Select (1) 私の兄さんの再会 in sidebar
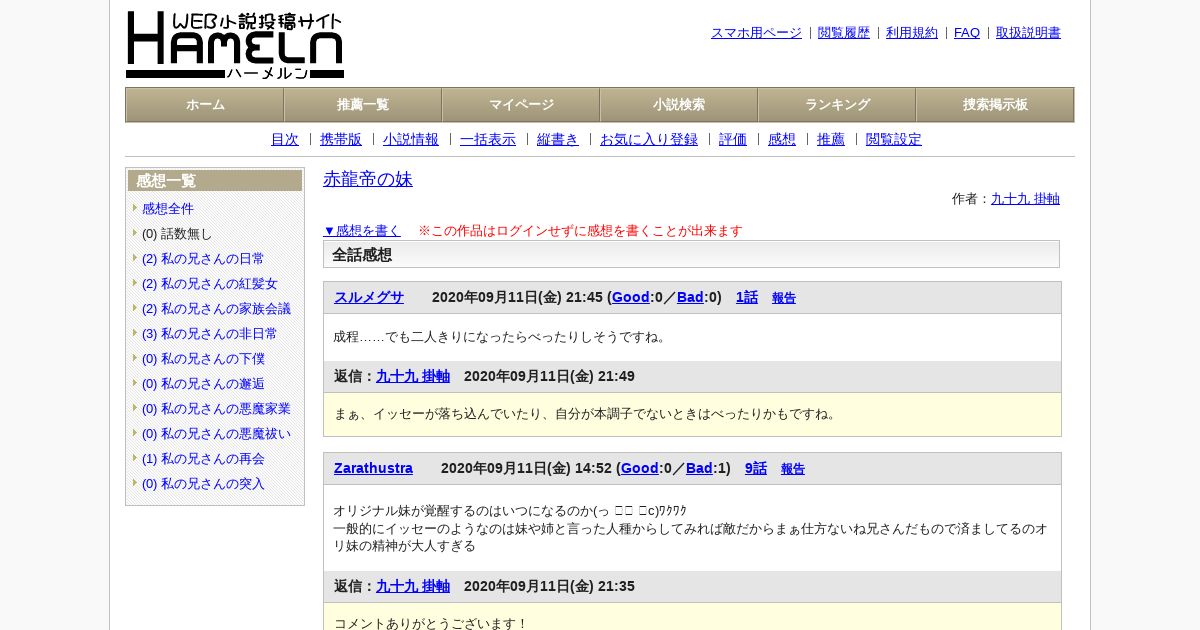Screen dimensions: 1200x630 pos(203,458)
